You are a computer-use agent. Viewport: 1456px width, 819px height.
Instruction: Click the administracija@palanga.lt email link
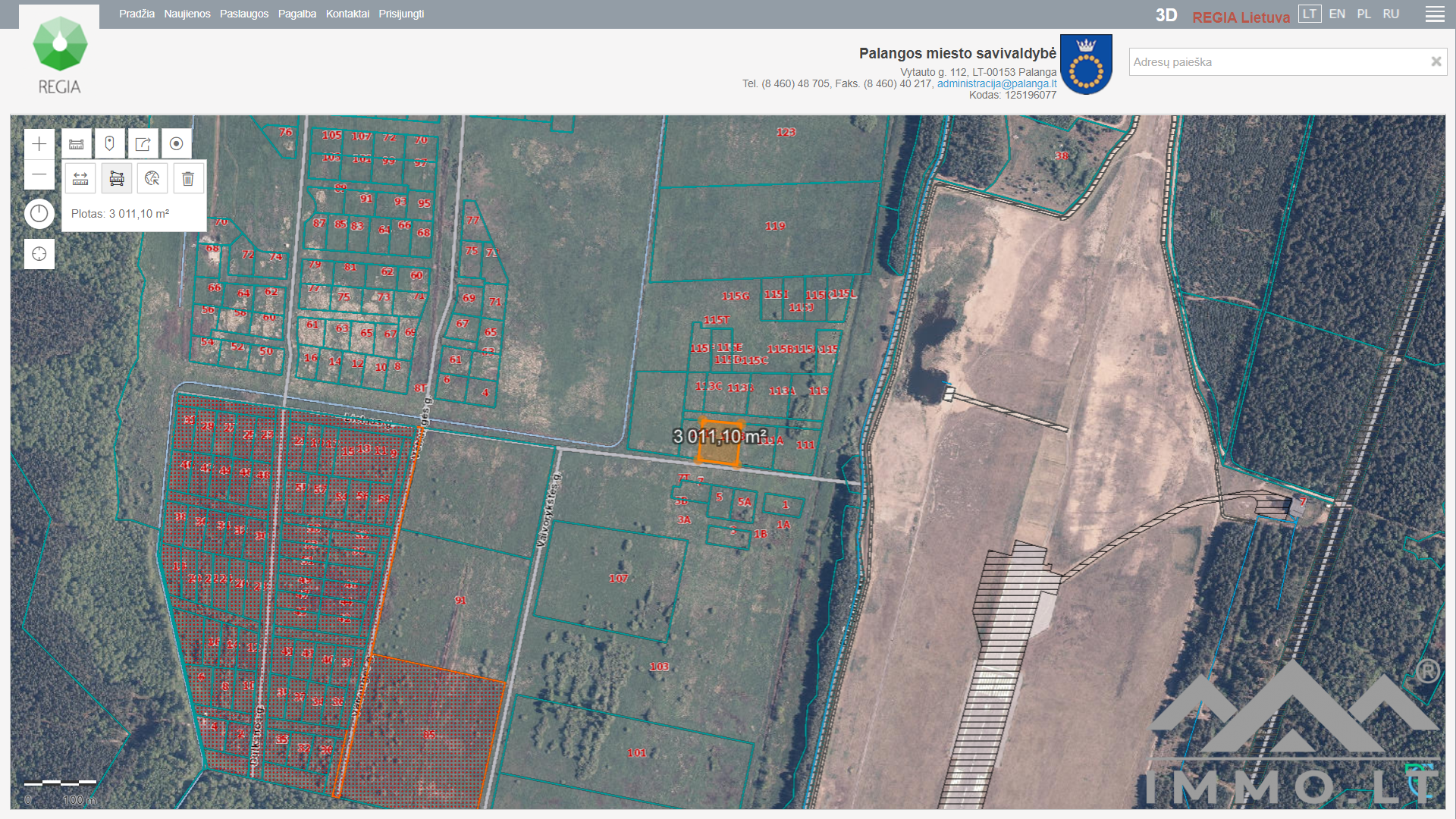tap(996, 83)
